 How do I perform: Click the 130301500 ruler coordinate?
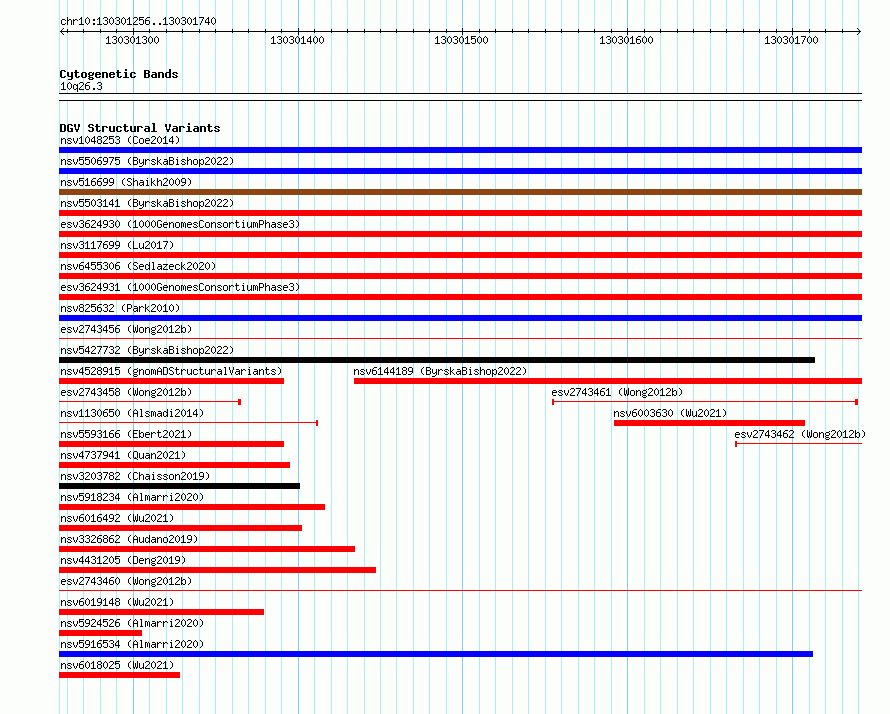461,40
